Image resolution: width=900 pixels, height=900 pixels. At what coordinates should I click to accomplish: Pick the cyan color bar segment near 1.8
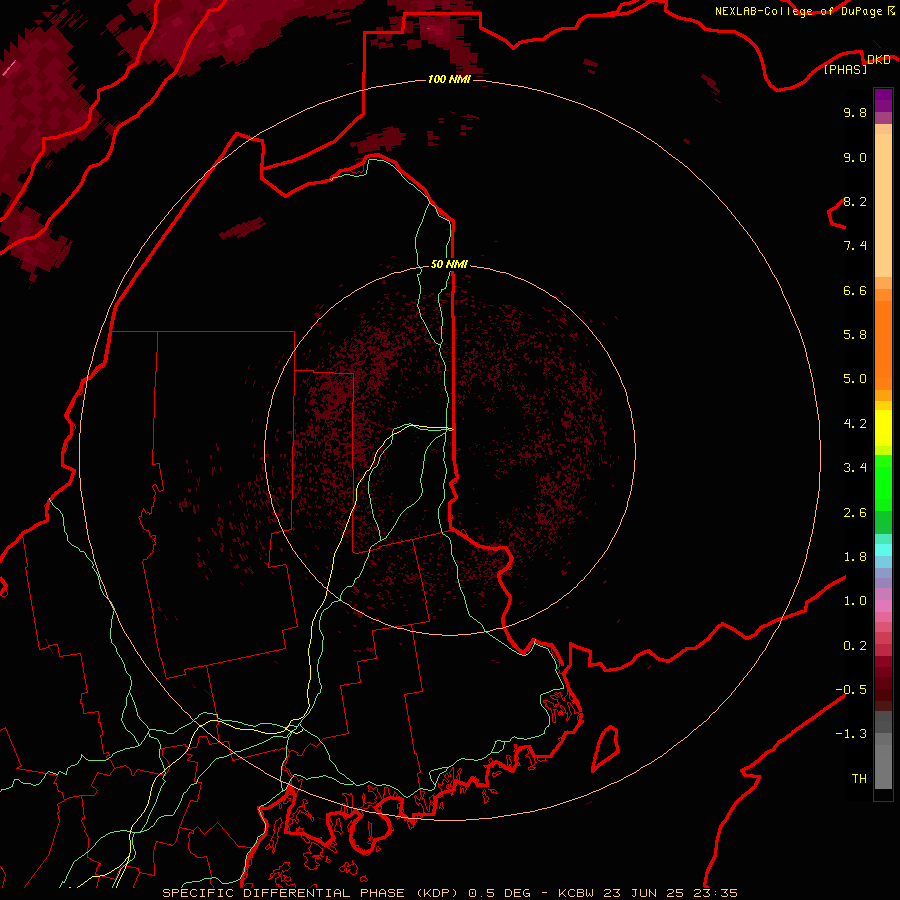pos(883,550)
